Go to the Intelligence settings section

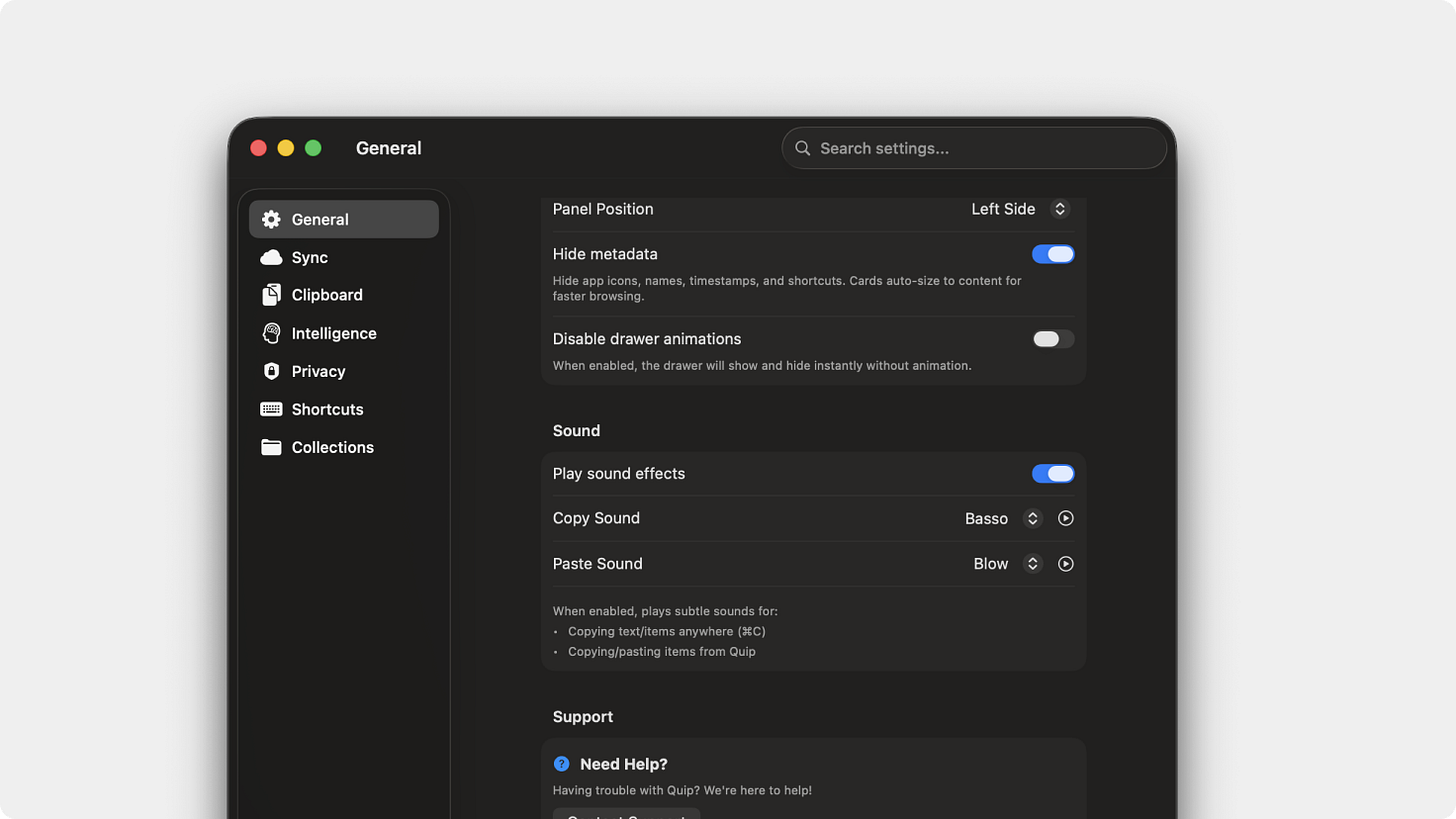344,333
